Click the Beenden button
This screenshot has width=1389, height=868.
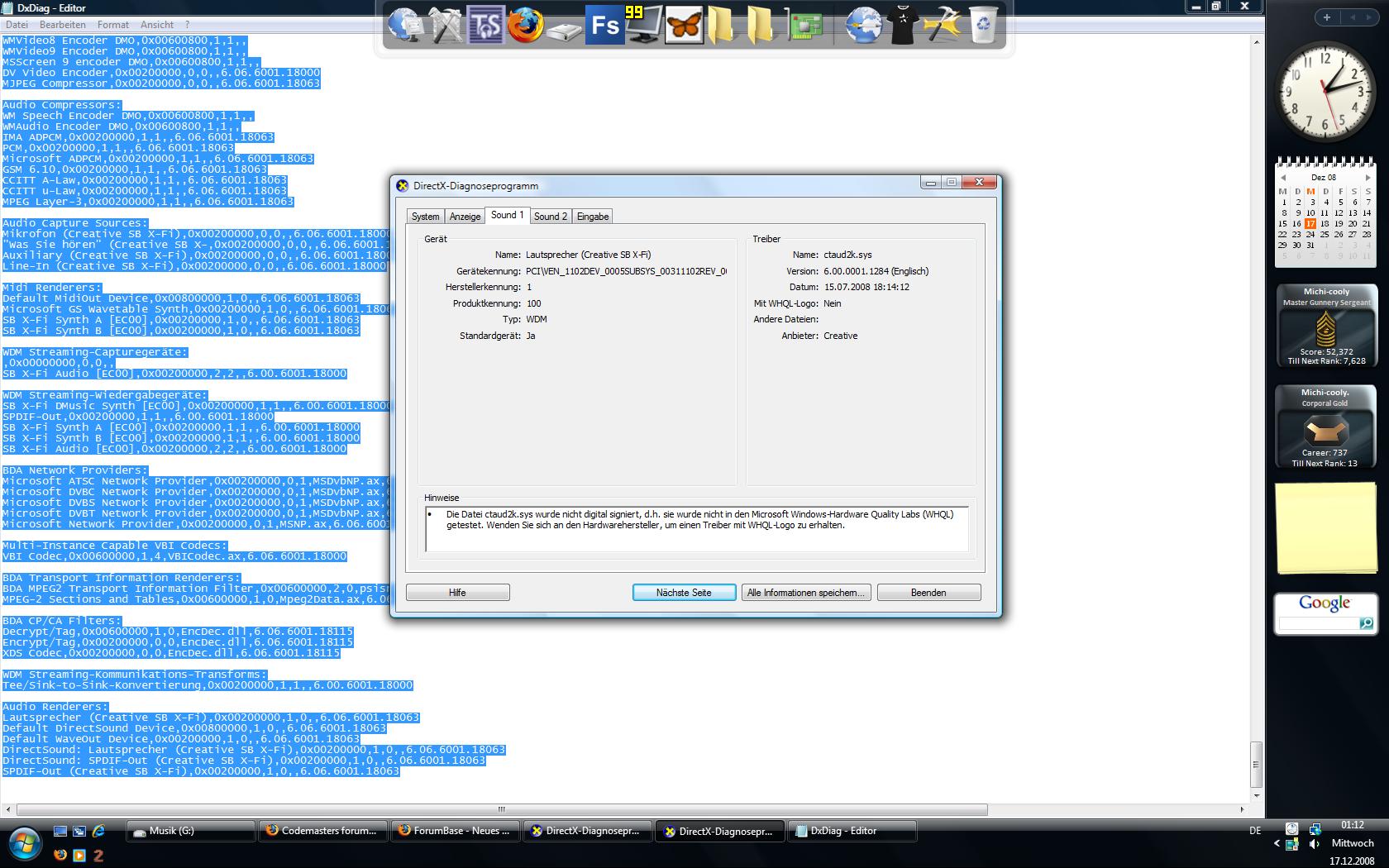(x=928, y=593)
